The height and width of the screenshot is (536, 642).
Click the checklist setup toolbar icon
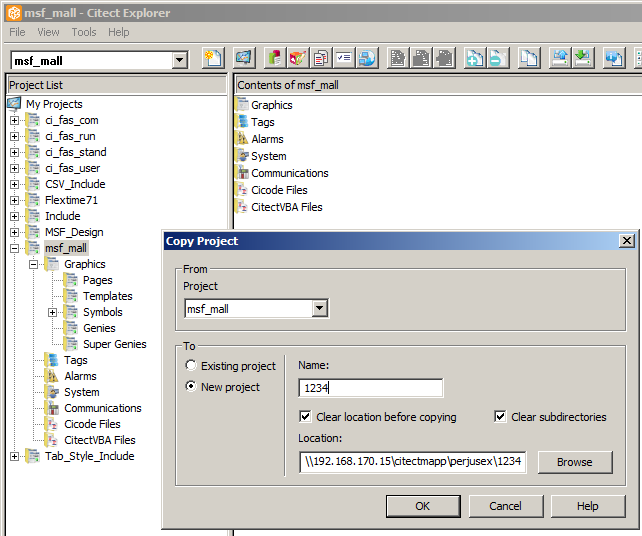(344, 58)
